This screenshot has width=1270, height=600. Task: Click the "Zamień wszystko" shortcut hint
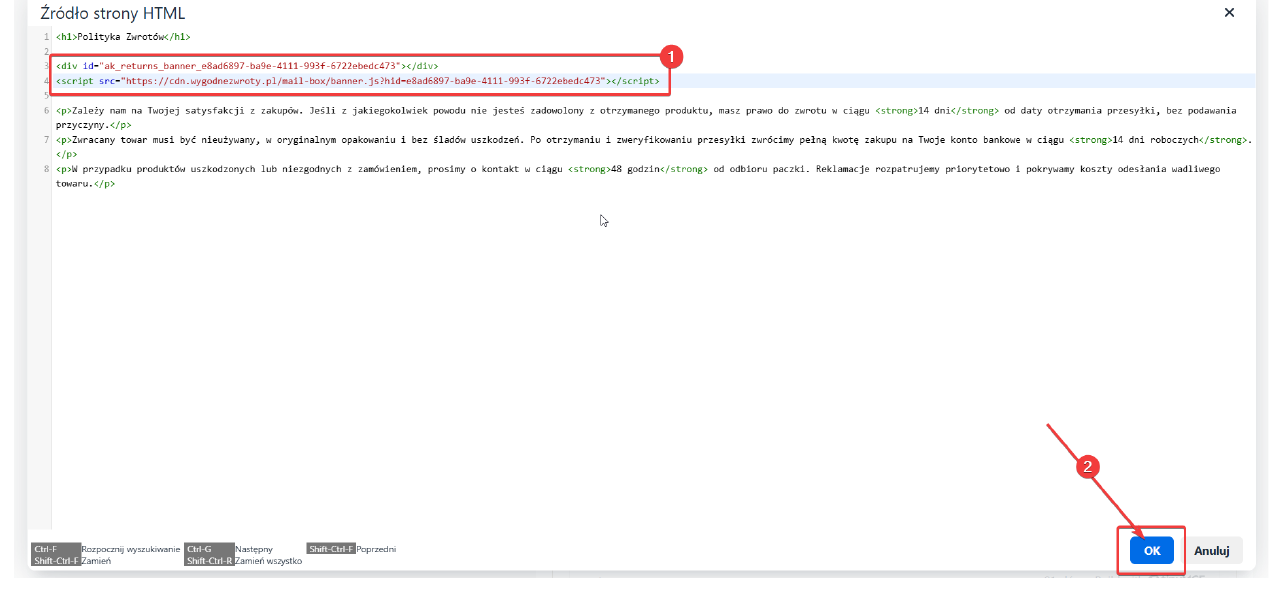pos(269,561)
